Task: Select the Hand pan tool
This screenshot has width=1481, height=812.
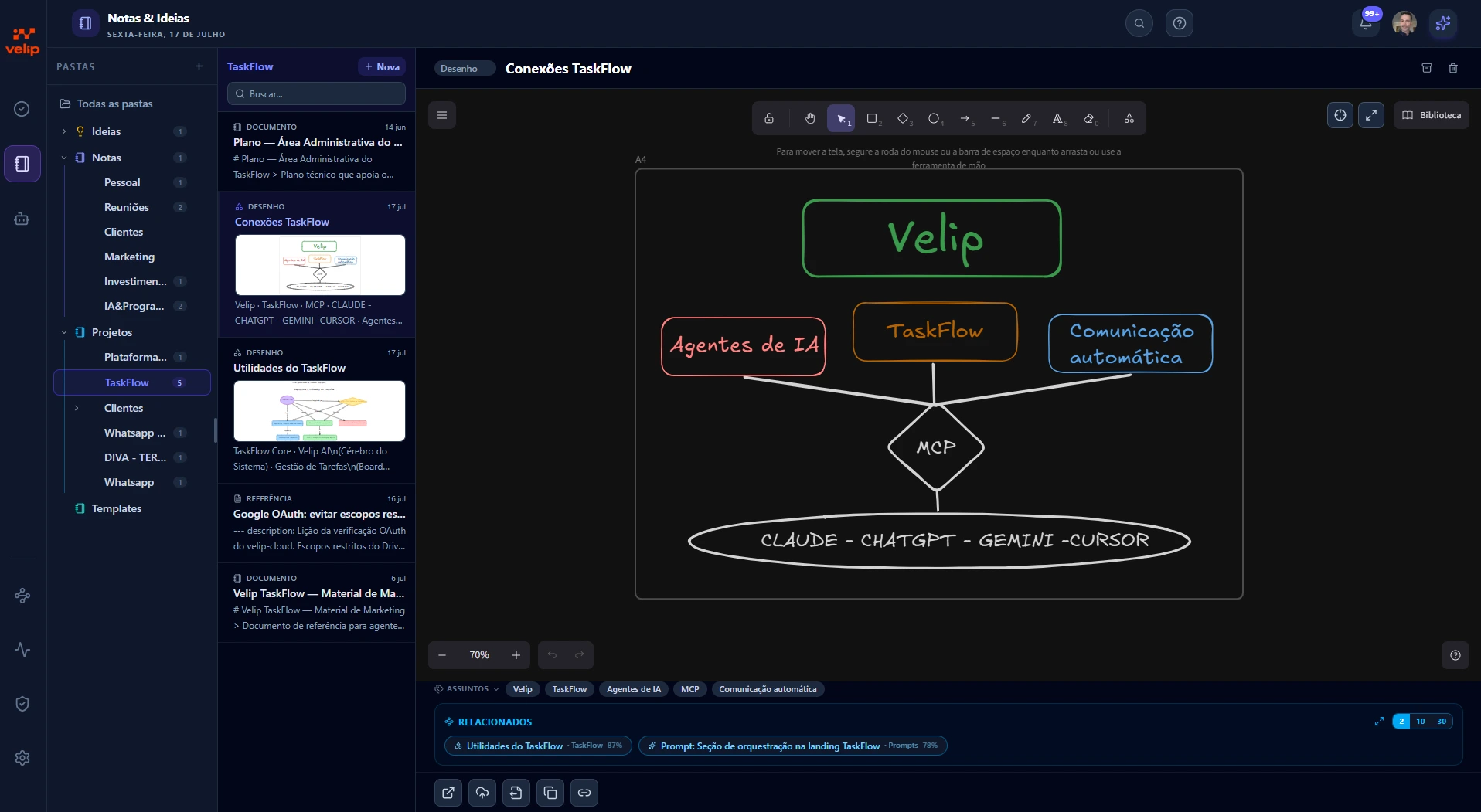Action: coord(809,118)
